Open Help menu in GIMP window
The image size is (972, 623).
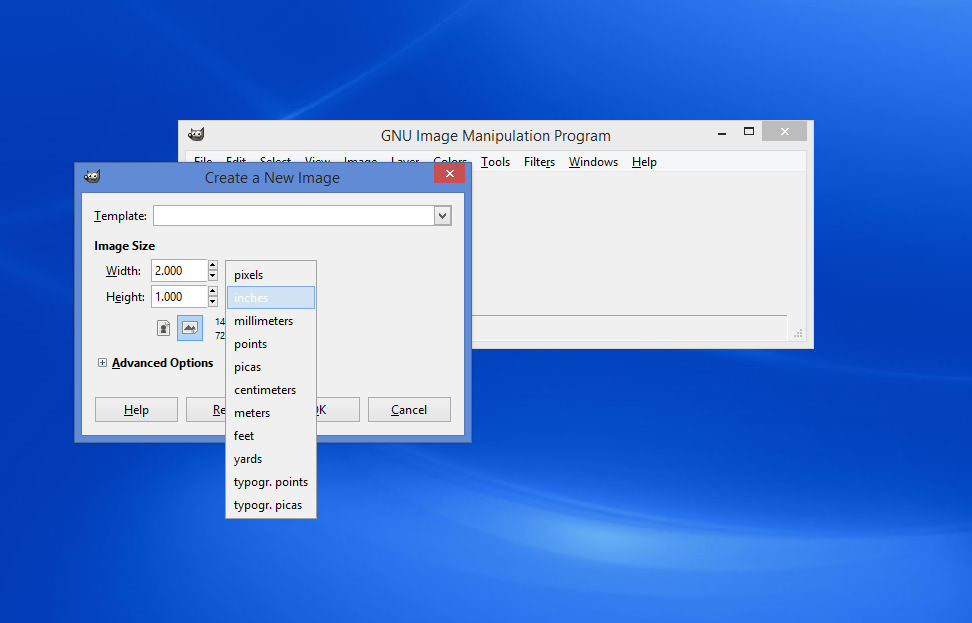pos(644,162)
